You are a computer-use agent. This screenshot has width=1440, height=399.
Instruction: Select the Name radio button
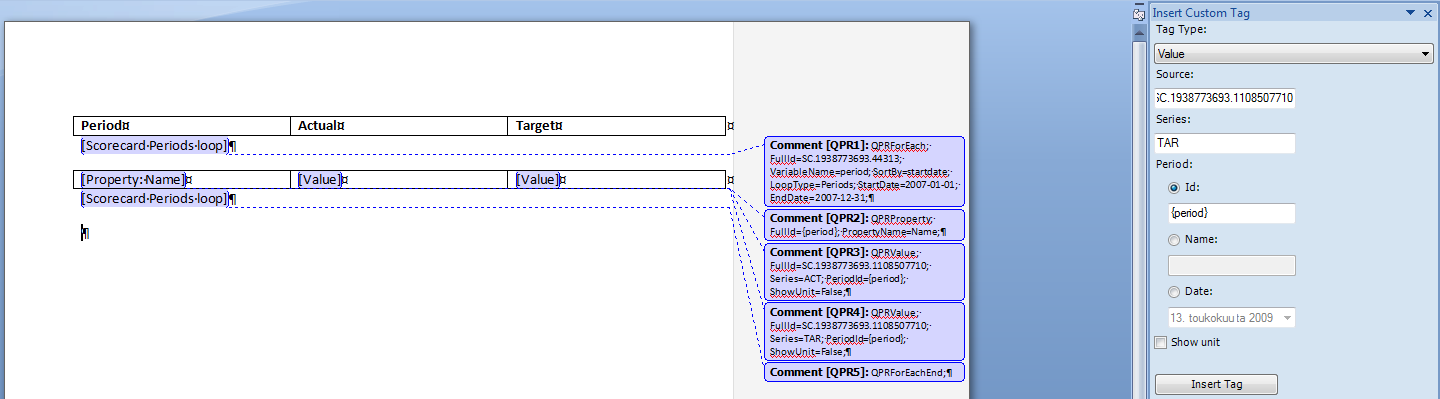[x=1174, y=239]
